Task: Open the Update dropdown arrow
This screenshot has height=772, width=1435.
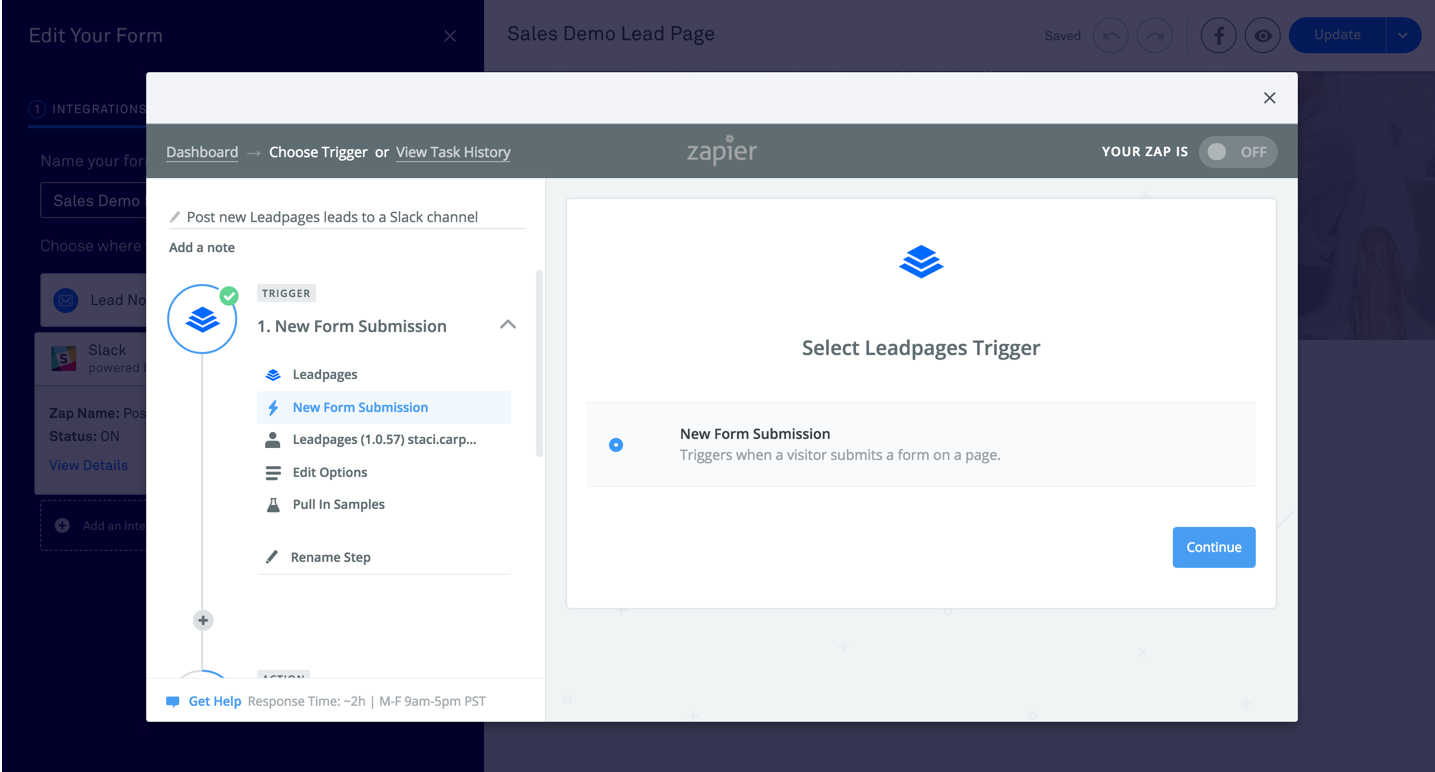Action: coord(1403,35)
